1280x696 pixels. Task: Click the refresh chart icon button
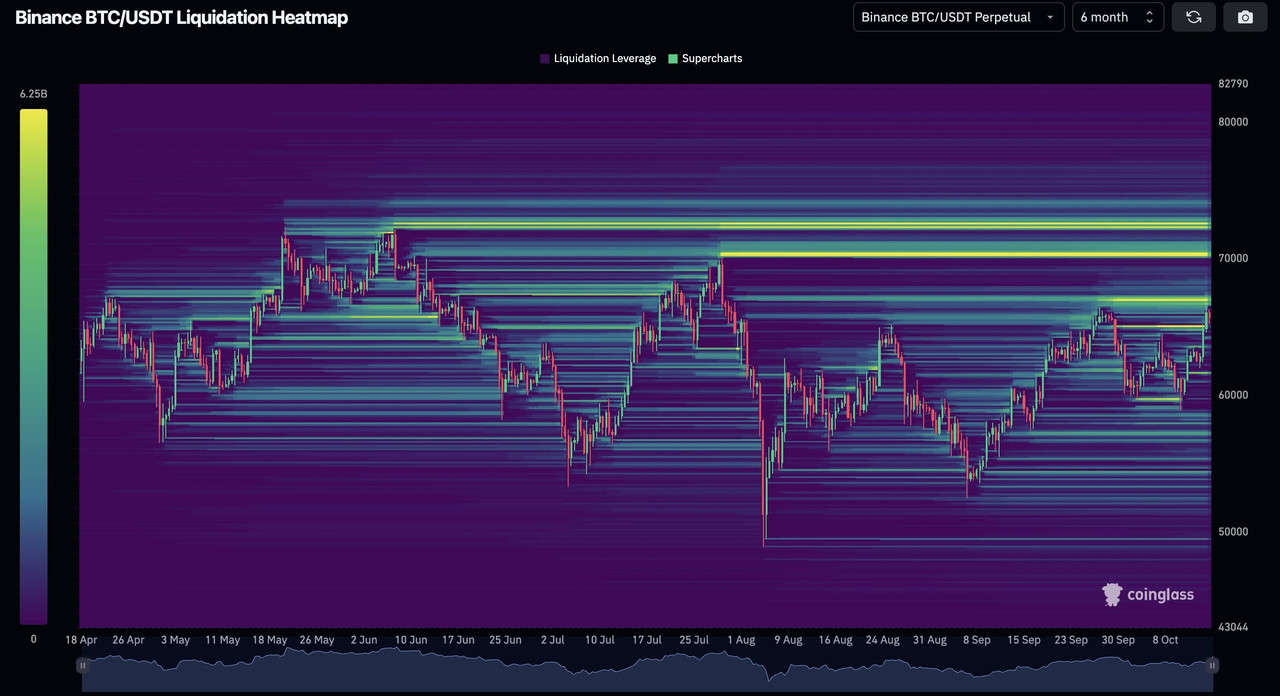pos(1193,17)
